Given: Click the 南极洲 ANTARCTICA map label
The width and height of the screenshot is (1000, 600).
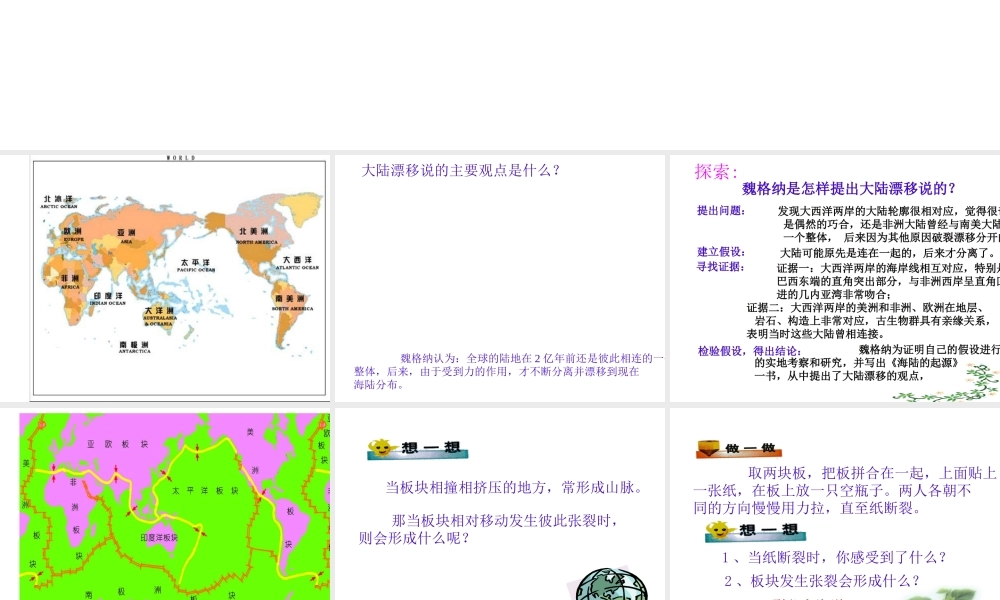Looking at the screenshot, I should click(x=135, y=347).
